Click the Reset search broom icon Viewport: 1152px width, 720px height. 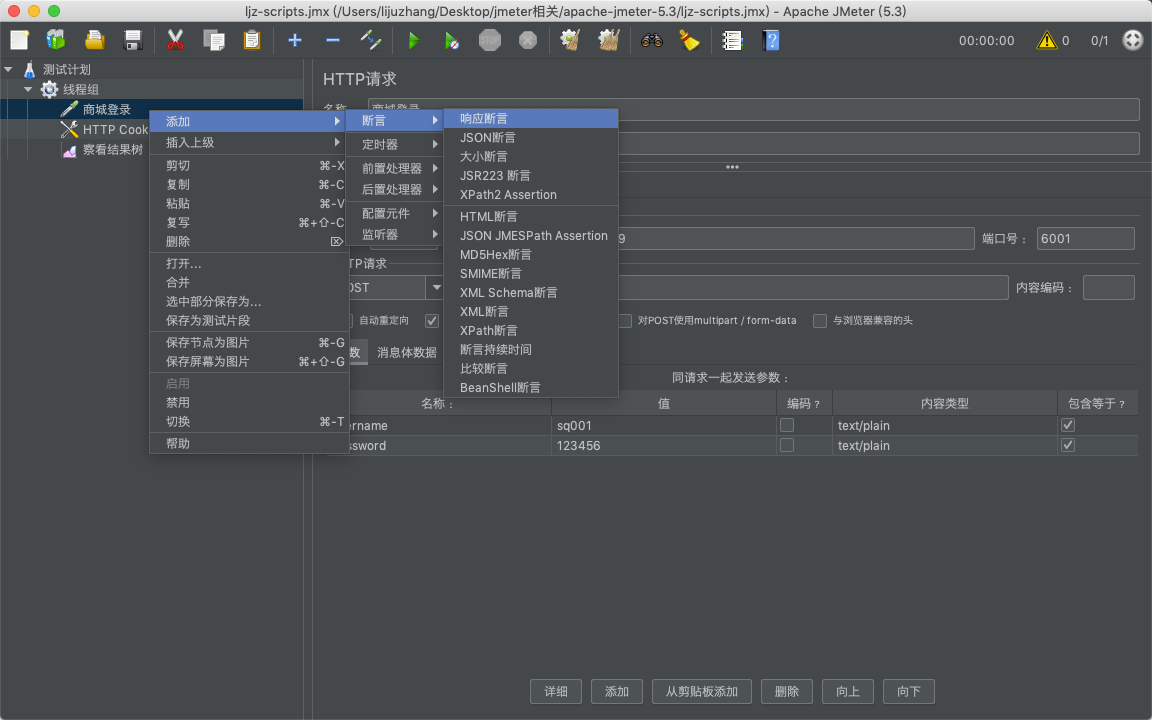[690, 40]
